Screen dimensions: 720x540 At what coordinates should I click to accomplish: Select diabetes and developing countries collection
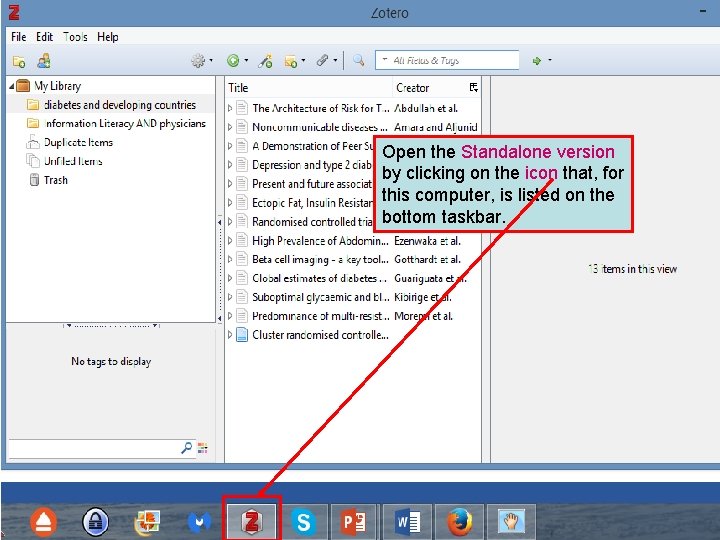pos(120,105)
